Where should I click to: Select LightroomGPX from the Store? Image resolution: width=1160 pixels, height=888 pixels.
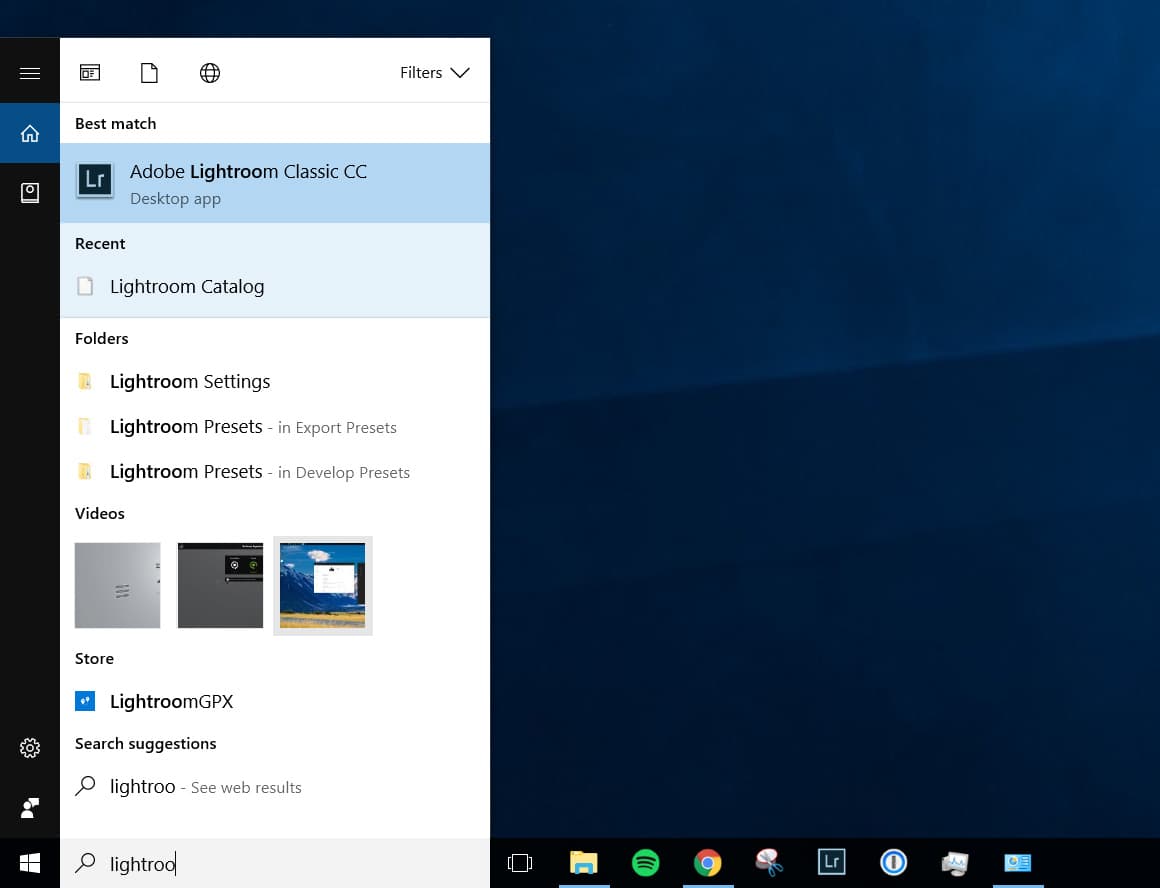171,702
